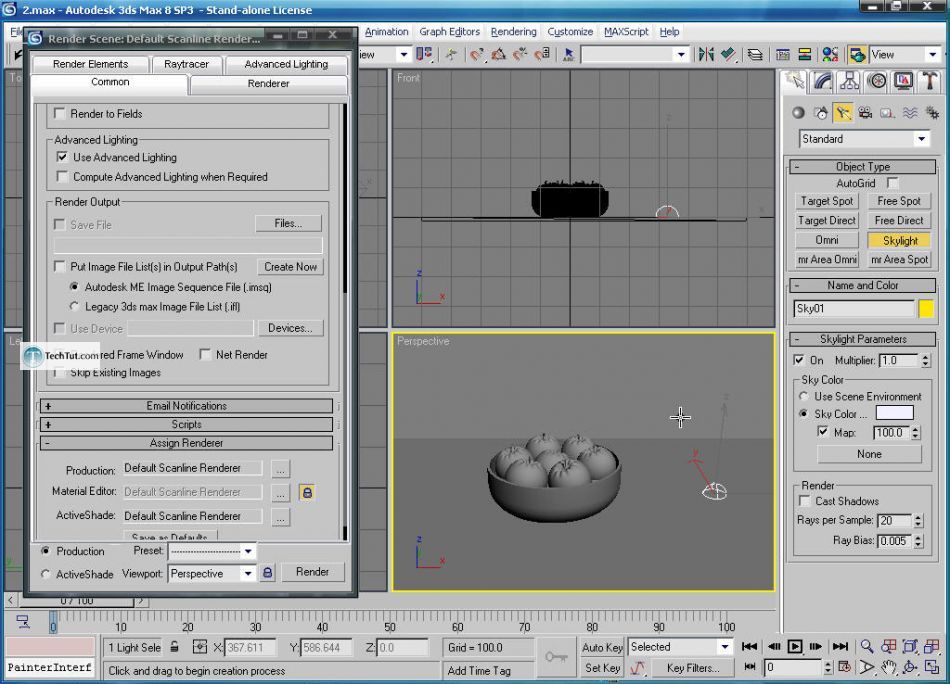The image size is (950, 684).
Task: Select Legacy 3ds max Image File List option
Action: pos(75,306)
